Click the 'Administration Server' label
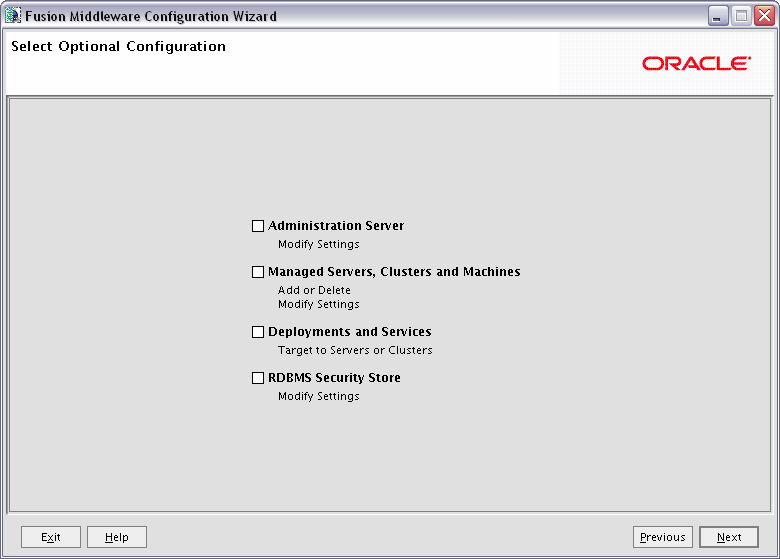This screenshot has height=559, width=780. coord(336,226)
